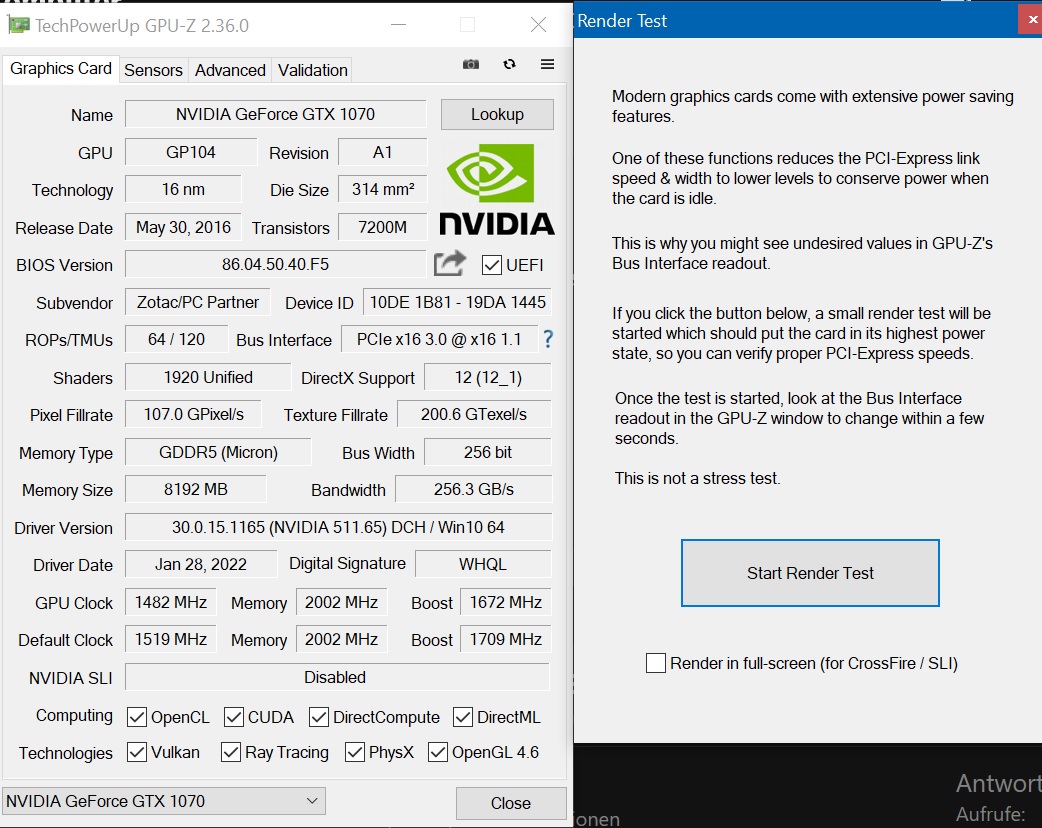The width and height of the screenshot is (1042, 828).
Task: Click the refresh icon in GPU-Z
Action: click(x=510, y=64)
